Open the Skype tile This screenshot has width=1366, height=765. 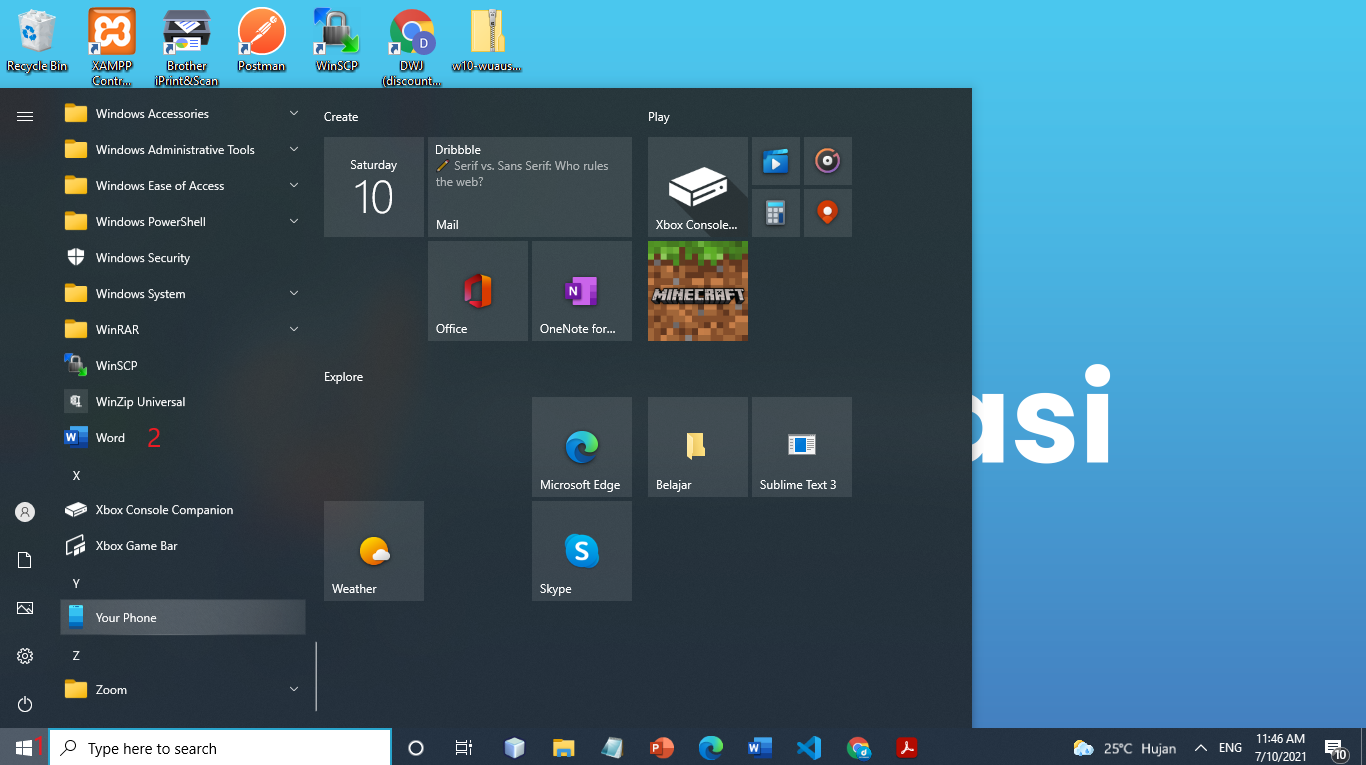(582, 551)
